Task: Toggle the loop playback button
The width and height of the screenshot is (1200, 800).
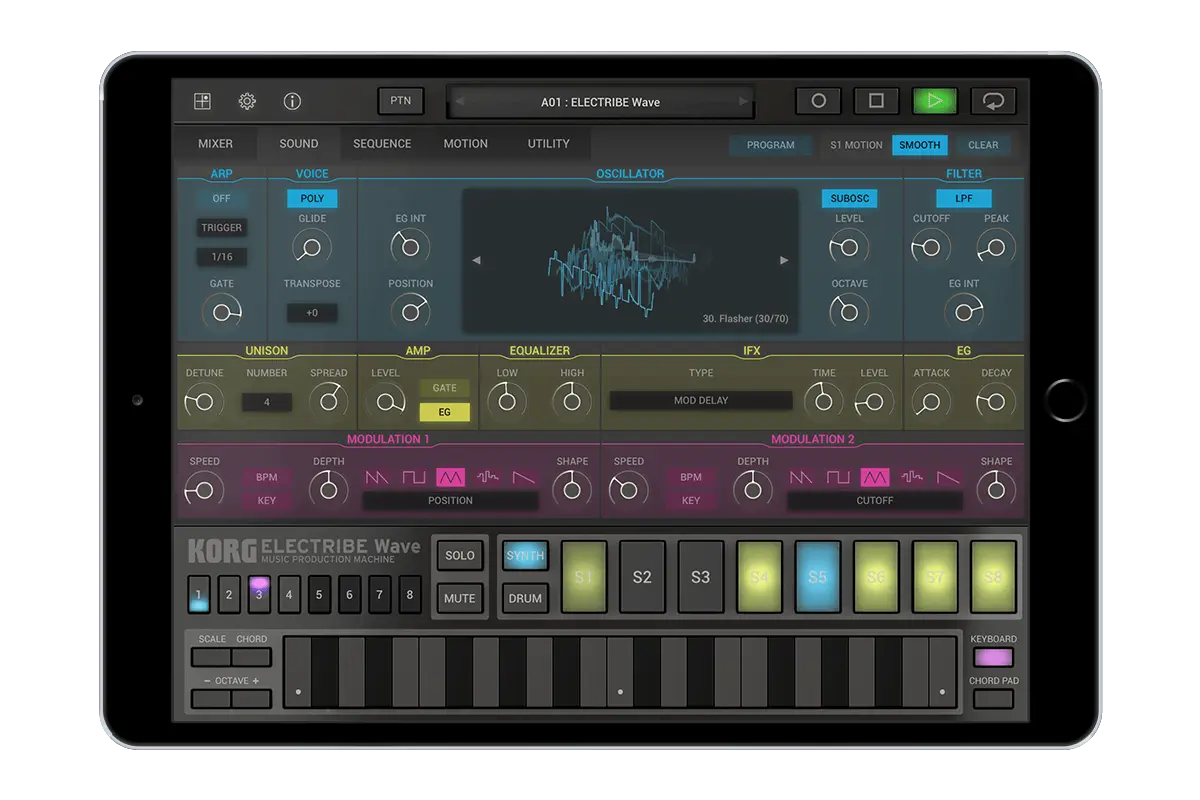Action: [x=993, y=101]
